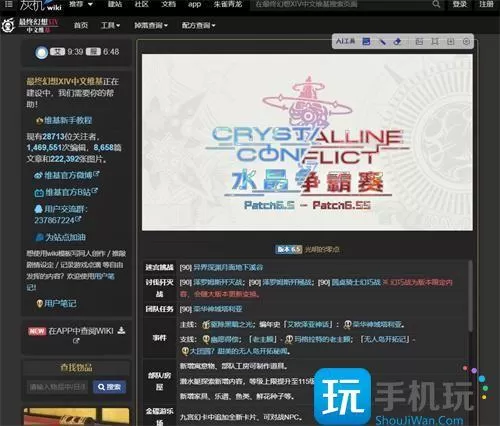Open the 异界深渊月面地下溪谷 dungeon link
The height and width of the screenshot is (426, 500).
pos(228,267)
